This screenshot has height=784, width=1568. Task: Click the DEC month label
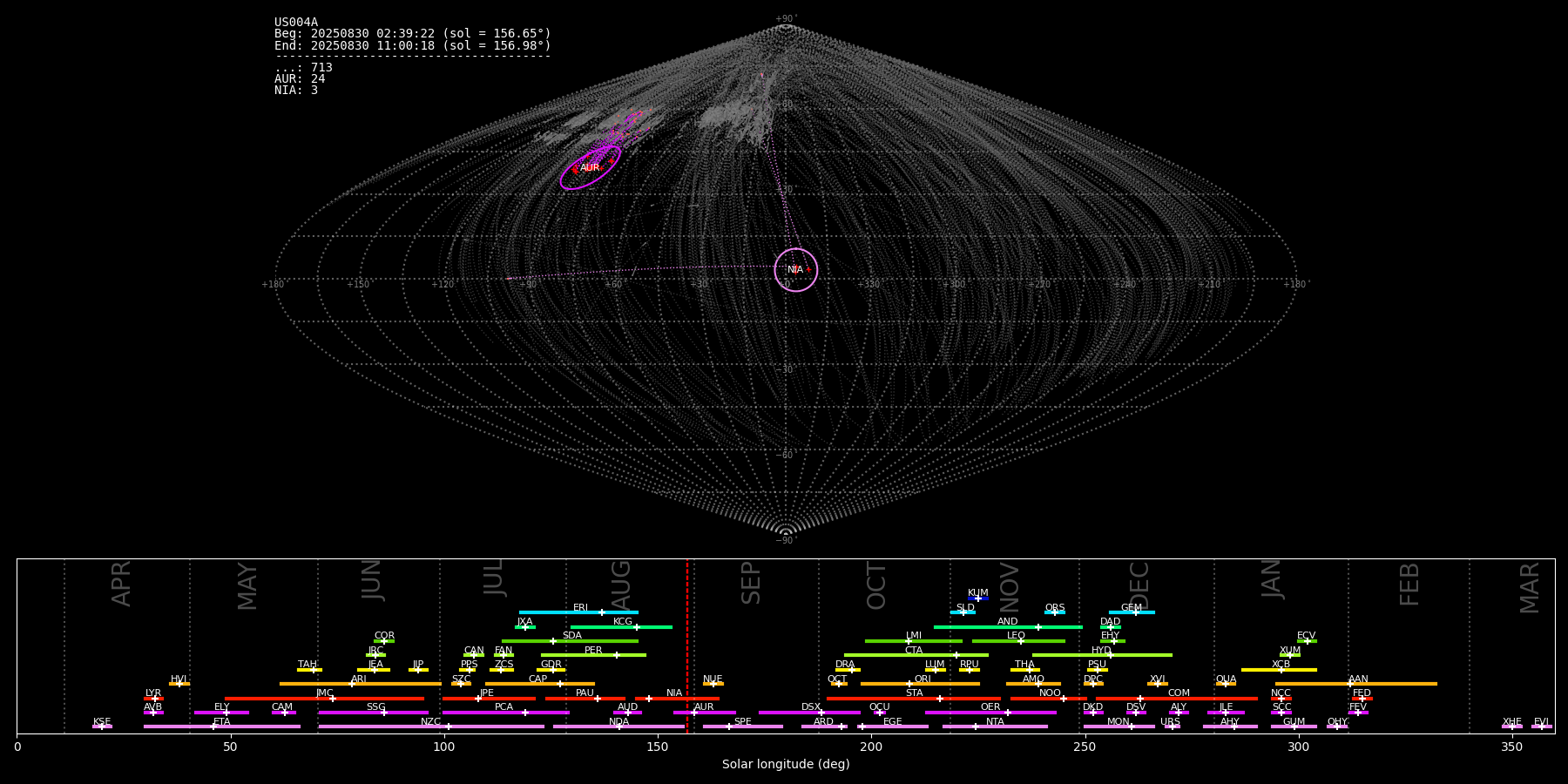point(1139,585)
